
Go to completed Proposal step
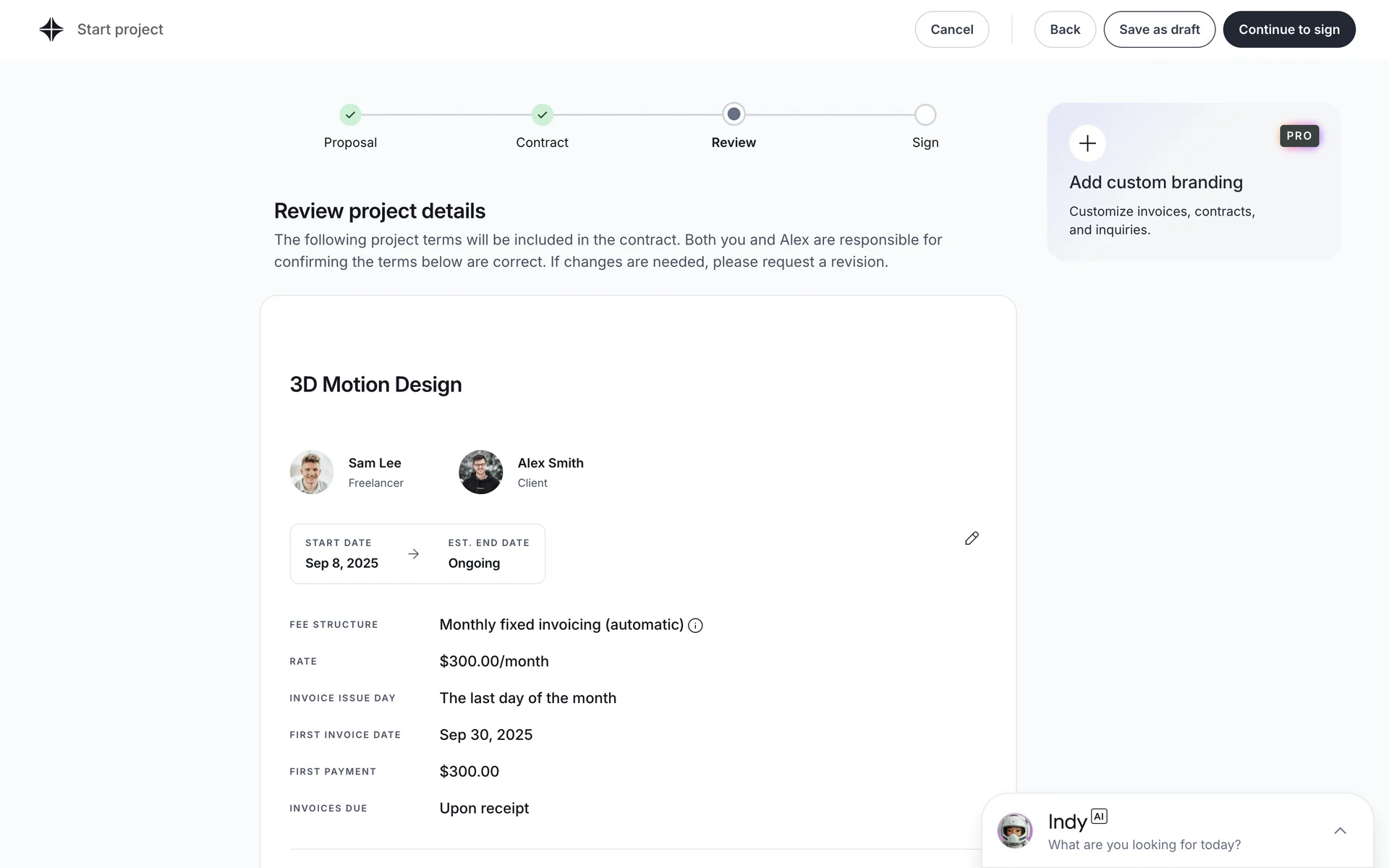click(x=350, y=115)
